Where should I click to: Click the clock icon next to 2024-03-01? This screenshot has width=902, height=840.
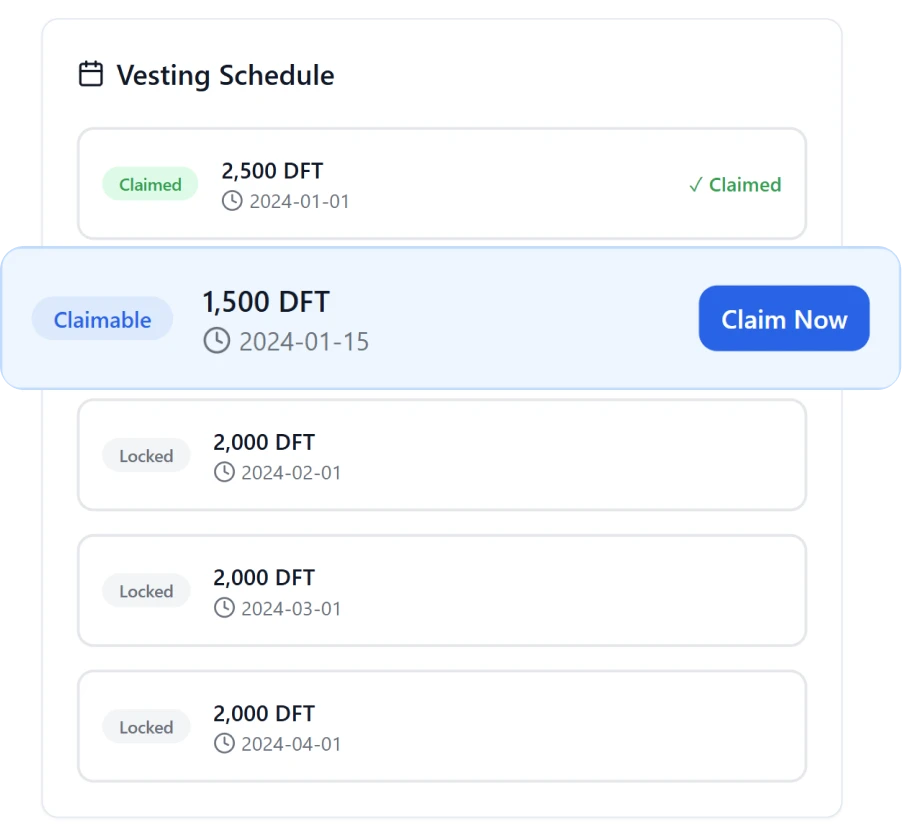coord(225,608)
